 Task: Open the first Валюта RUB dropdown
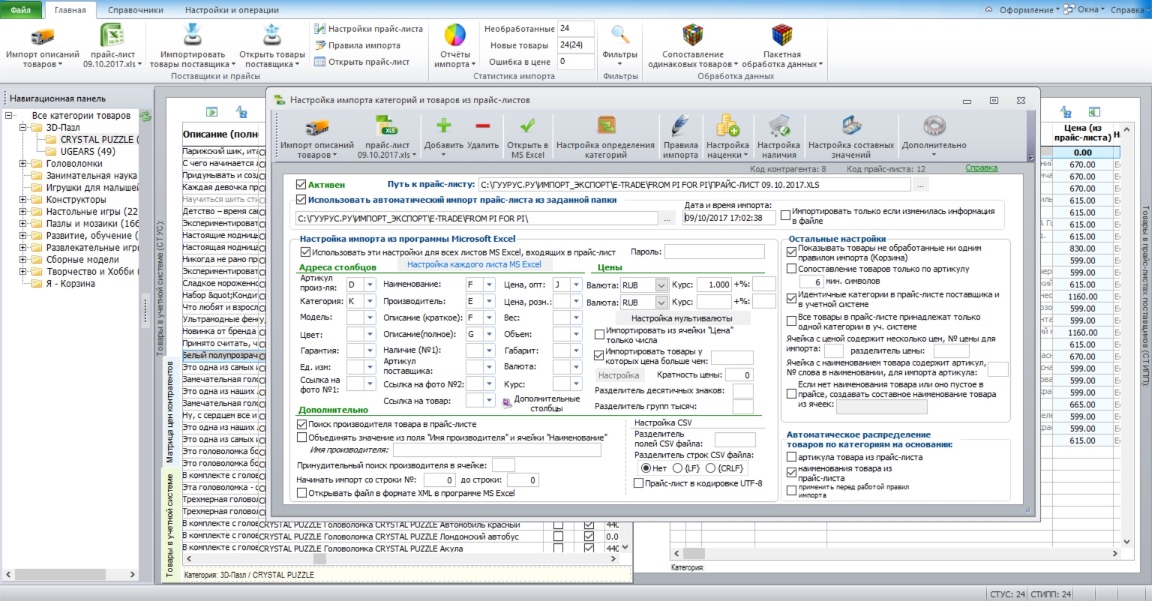click(x=661, y=285)
